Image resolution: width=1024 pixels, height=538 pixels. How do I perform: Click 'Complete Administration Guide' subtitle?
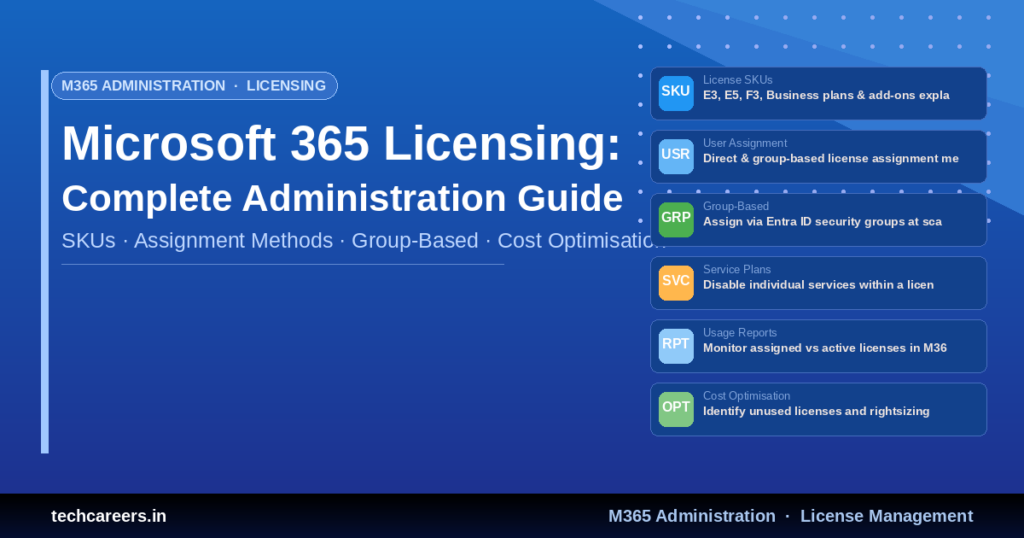[342, 198]
